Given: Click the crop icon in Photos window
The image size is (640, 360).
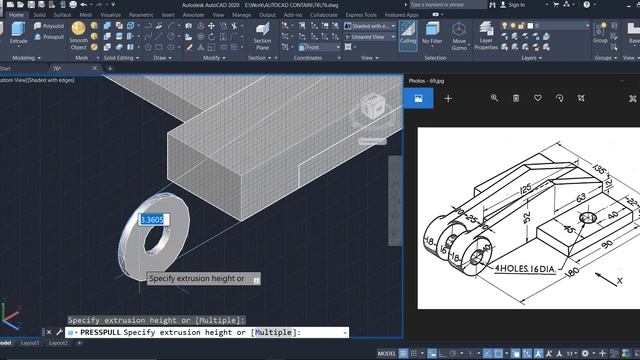Looking at the screenshot, I should (x=581, y=98).
